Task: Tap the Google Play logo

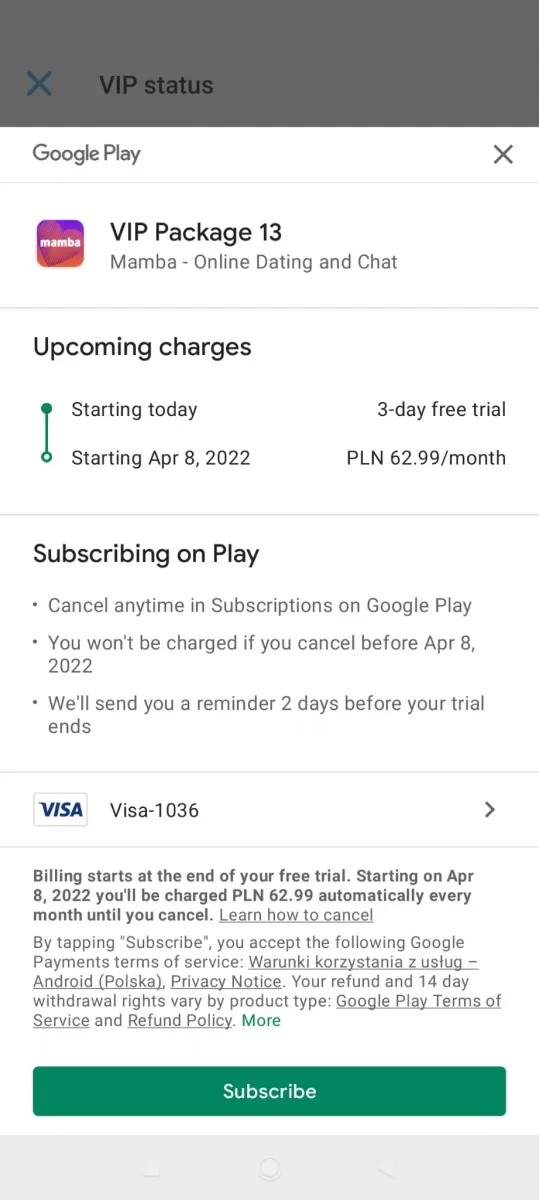Action: (x=87, y=154)
